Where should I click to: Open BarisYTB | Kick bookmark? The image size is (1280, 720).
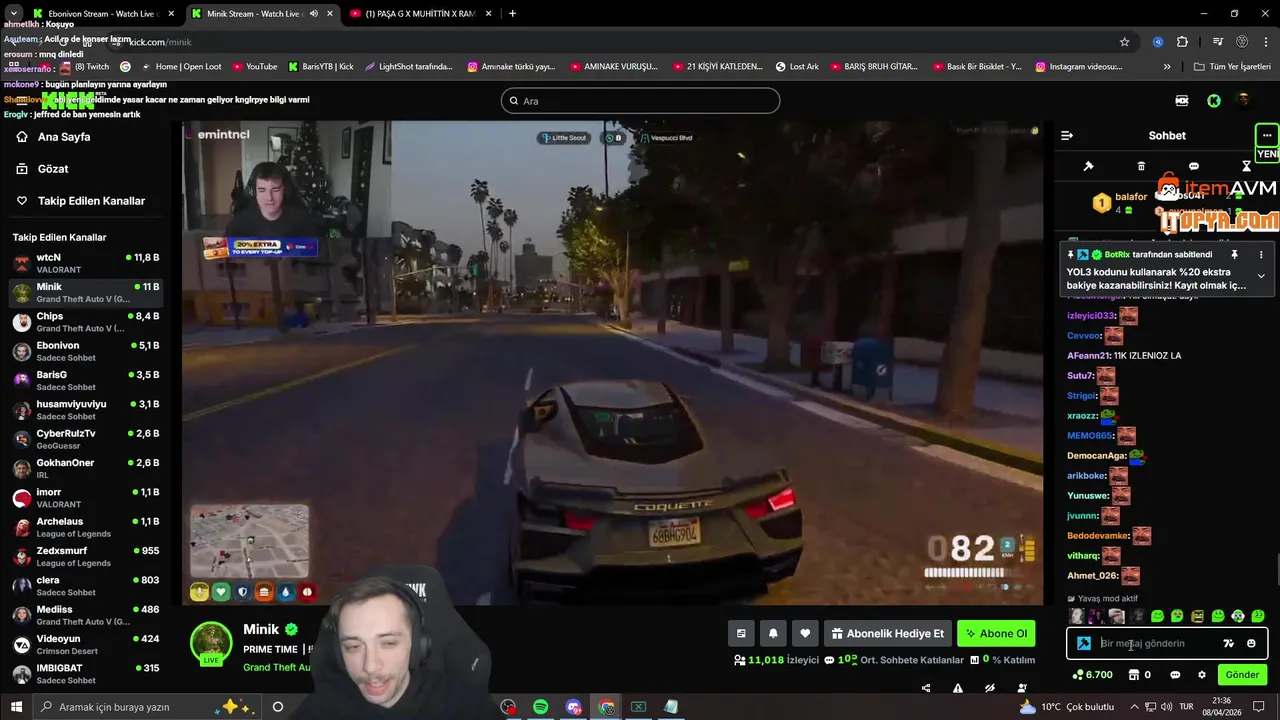(x=321, y=67)
